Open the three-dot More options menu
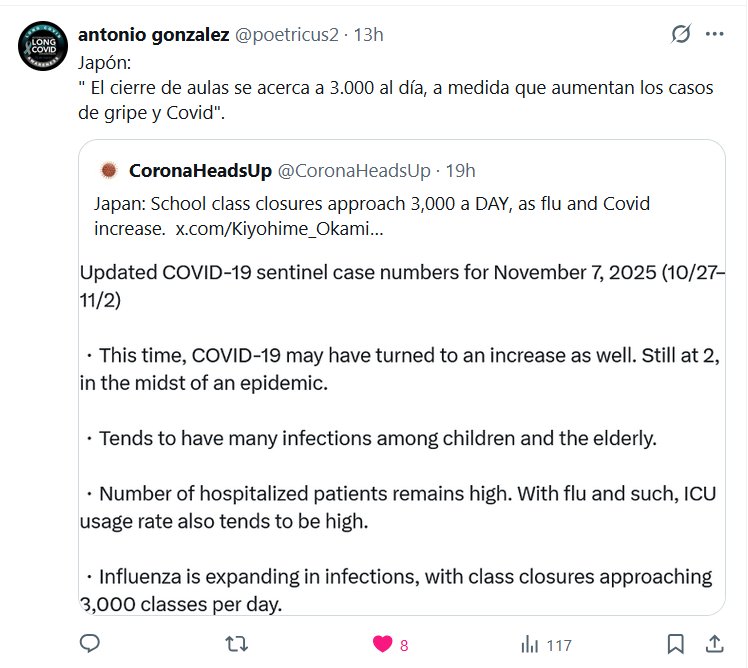The image size is (748, 668). coord(714,34)
